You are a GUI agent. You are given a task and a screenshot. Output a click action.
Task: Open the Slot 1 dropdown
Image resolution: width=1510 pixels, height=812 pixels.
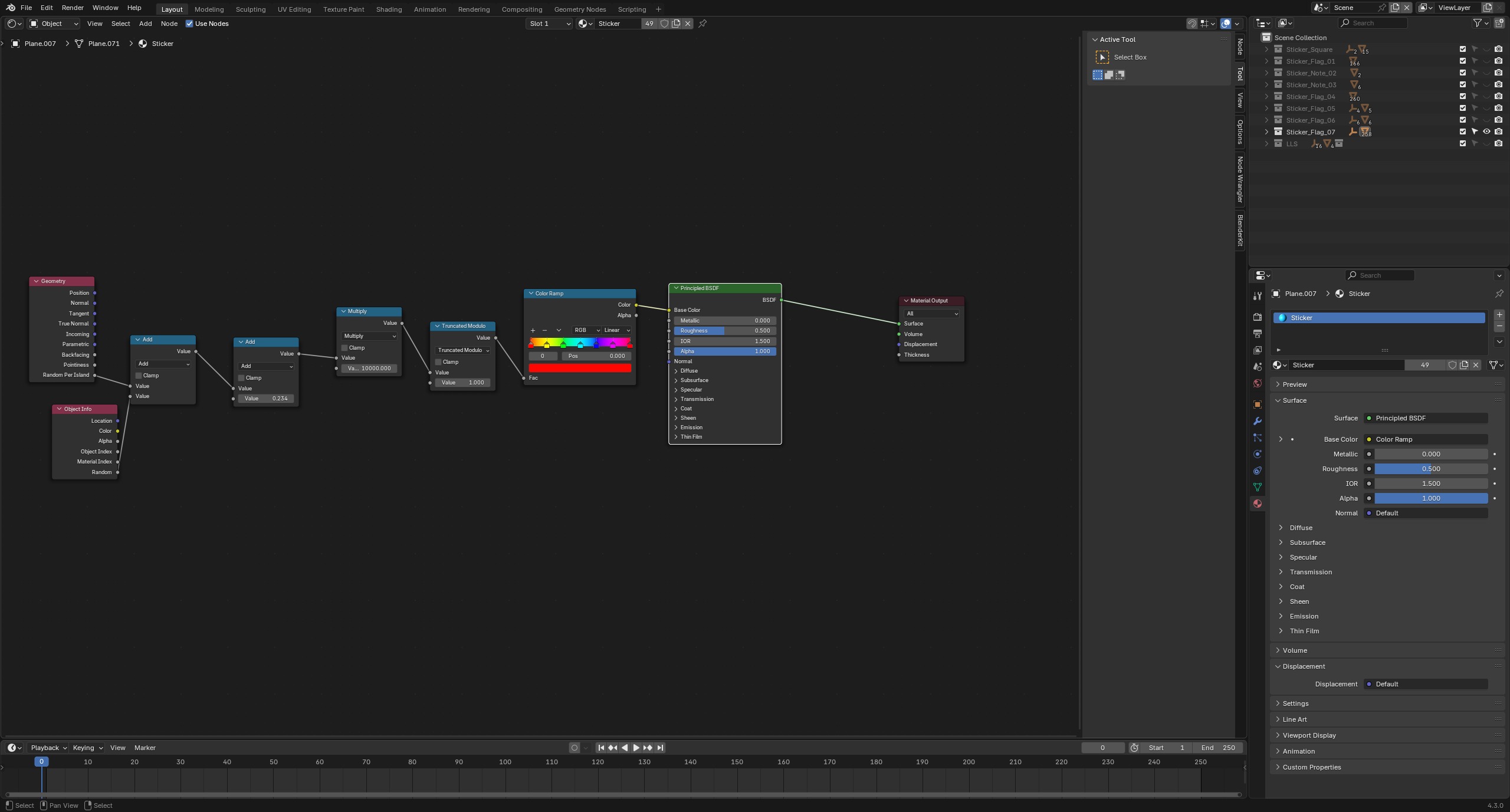coord(549,24)
